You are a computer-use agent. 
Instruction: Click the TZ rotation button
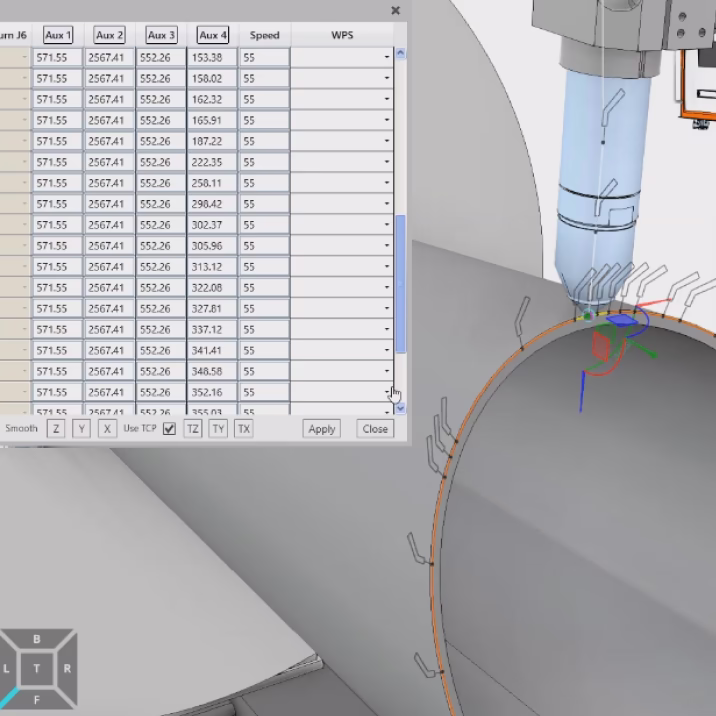[193, 429]
